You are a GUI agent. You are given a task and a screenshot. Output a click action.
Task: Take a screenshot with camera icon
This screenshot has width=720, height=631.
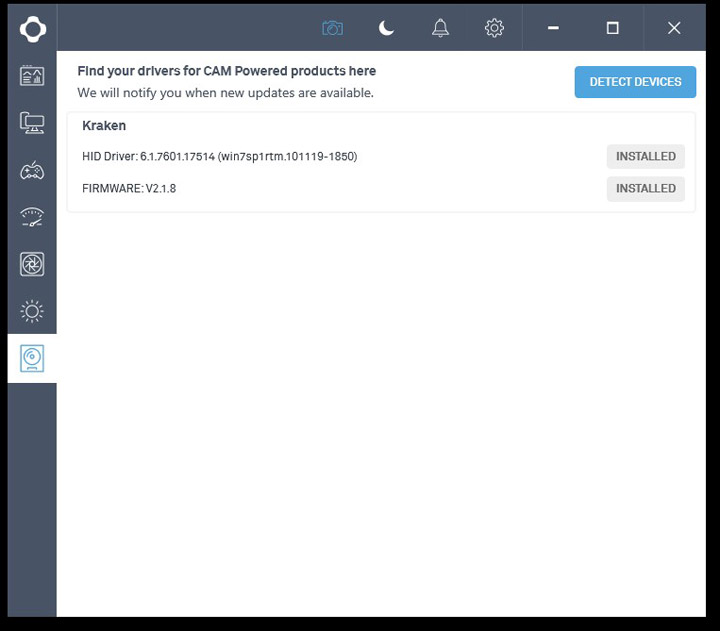pos(332,28)
